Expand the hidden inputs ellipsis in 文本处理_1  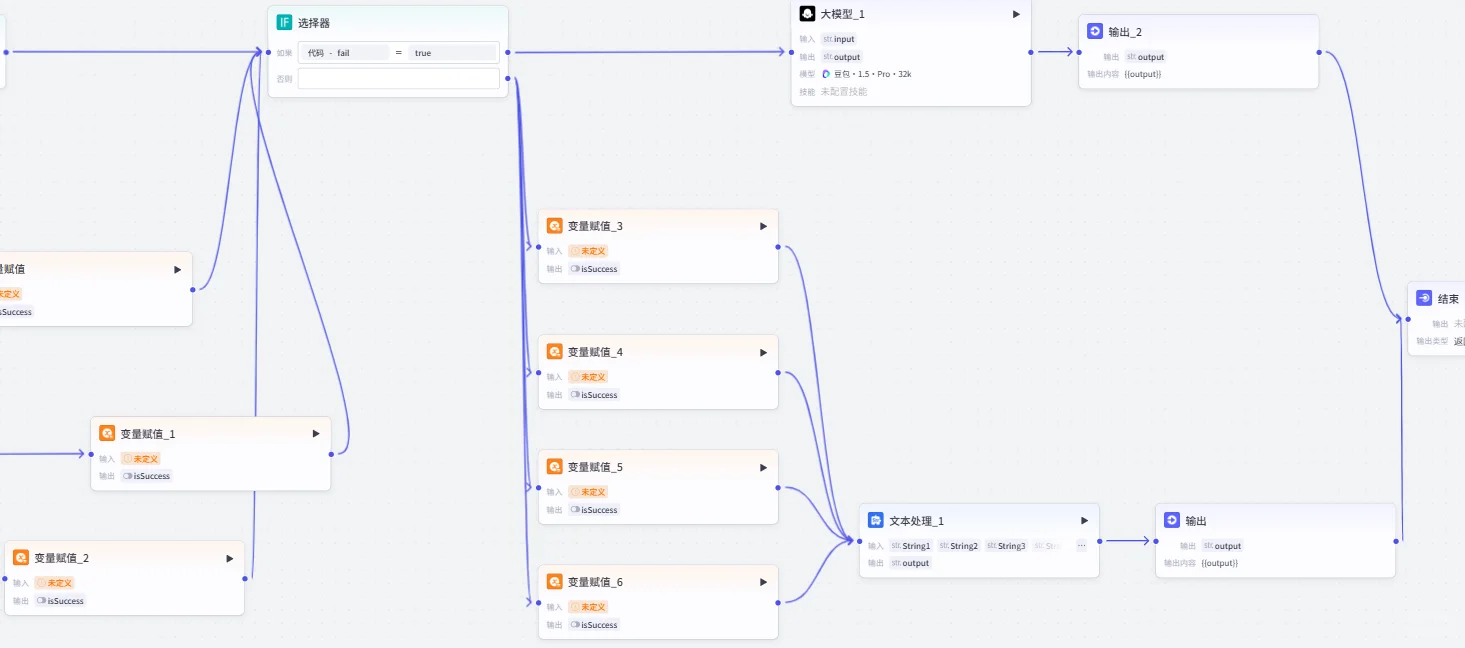(x=1081, y=546)
